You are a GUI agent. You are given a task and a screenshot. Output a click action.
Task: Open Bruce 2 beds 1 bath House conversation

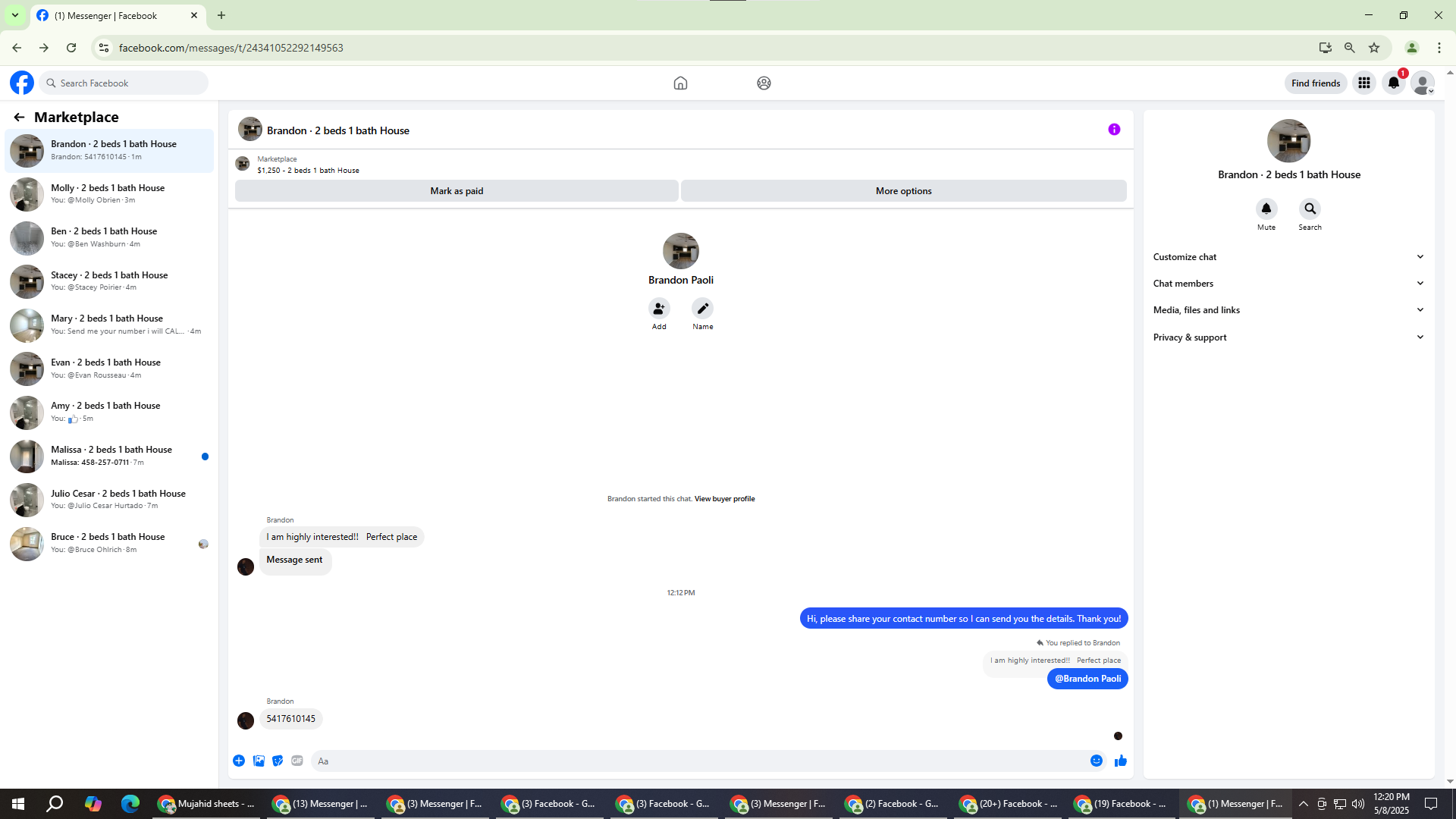pyautogui.click(x=109, y=543)
